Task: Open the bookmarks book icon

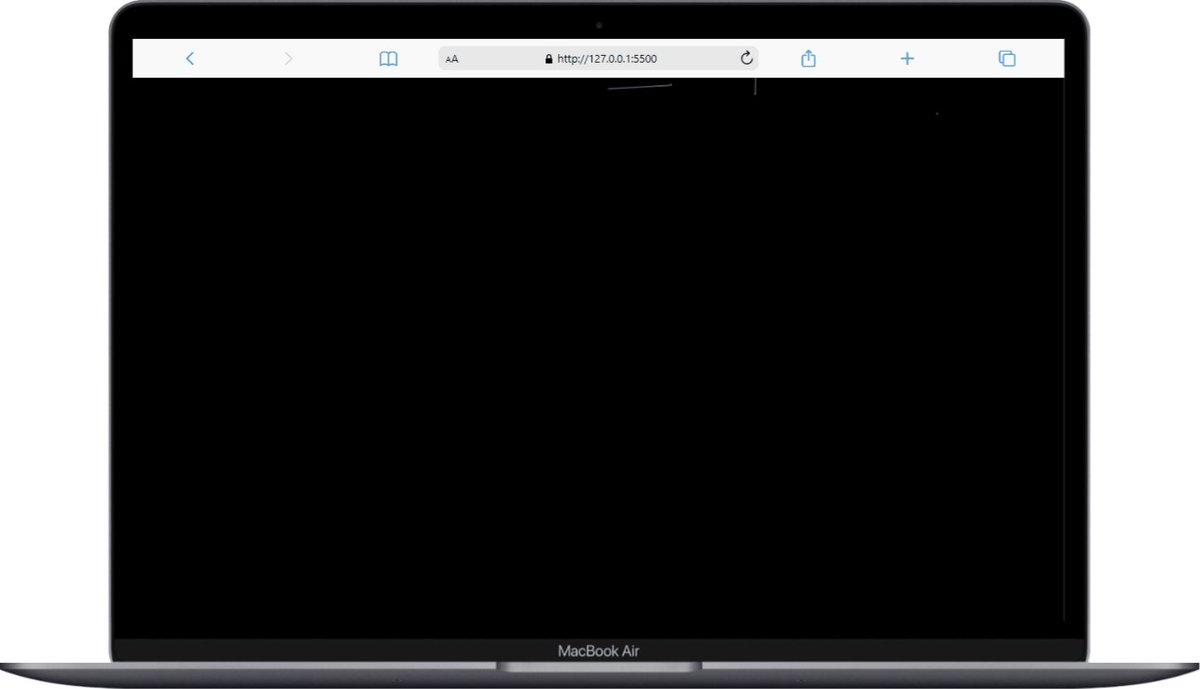Action: pos(388,59)
